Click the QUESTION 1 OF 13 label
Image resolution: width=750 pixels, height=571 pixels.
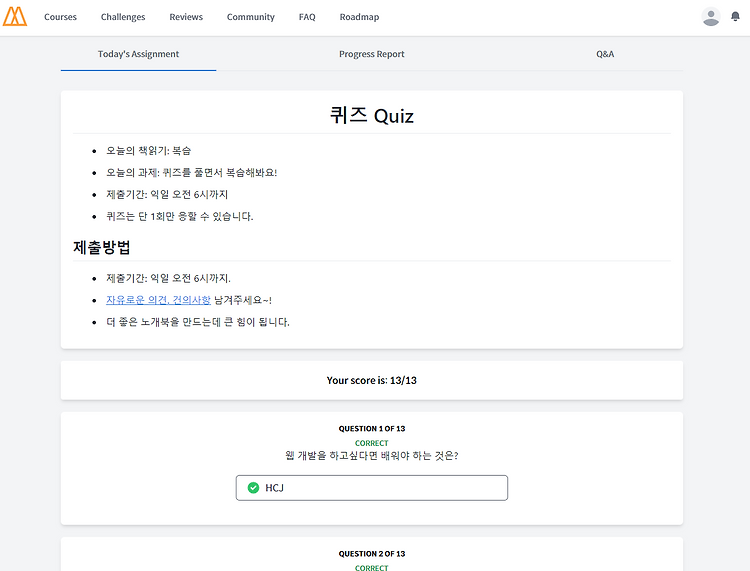tap(372, 428)
